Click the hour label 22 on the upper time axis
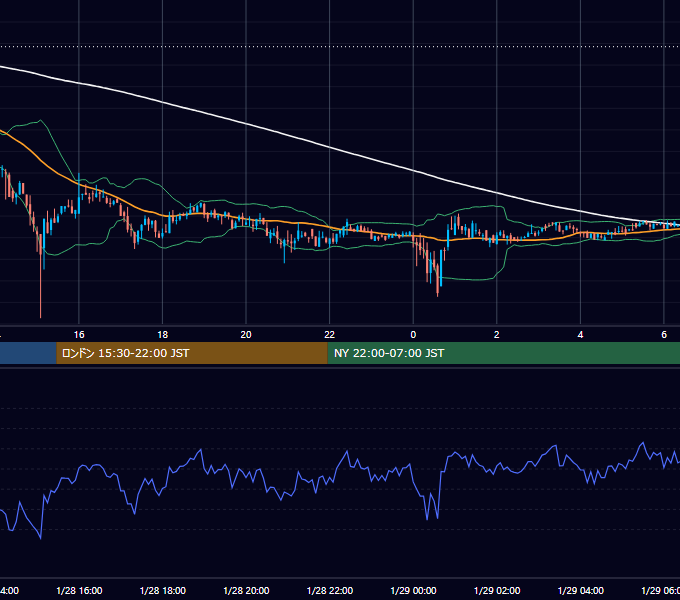 (330, 335)
